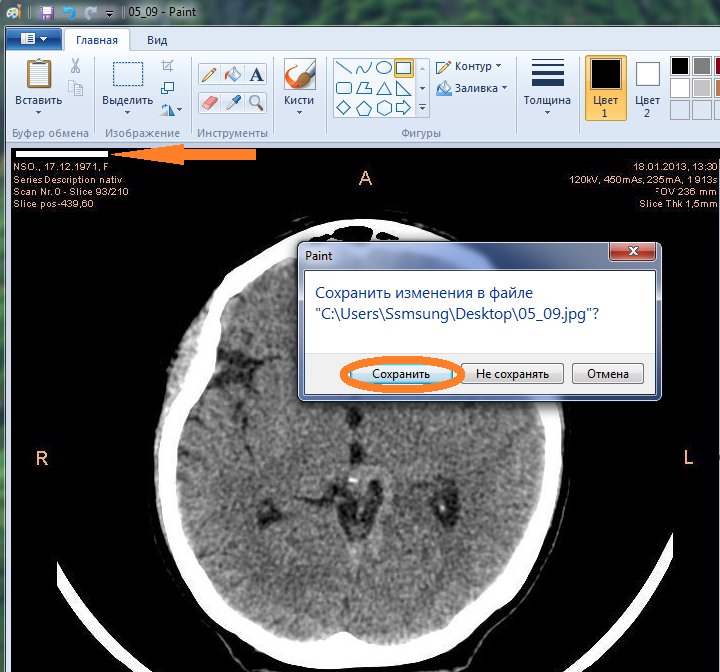This screenshot has height=672, width=720.
Task: Select the Triangle shape
Action: [x=384, y=88]
